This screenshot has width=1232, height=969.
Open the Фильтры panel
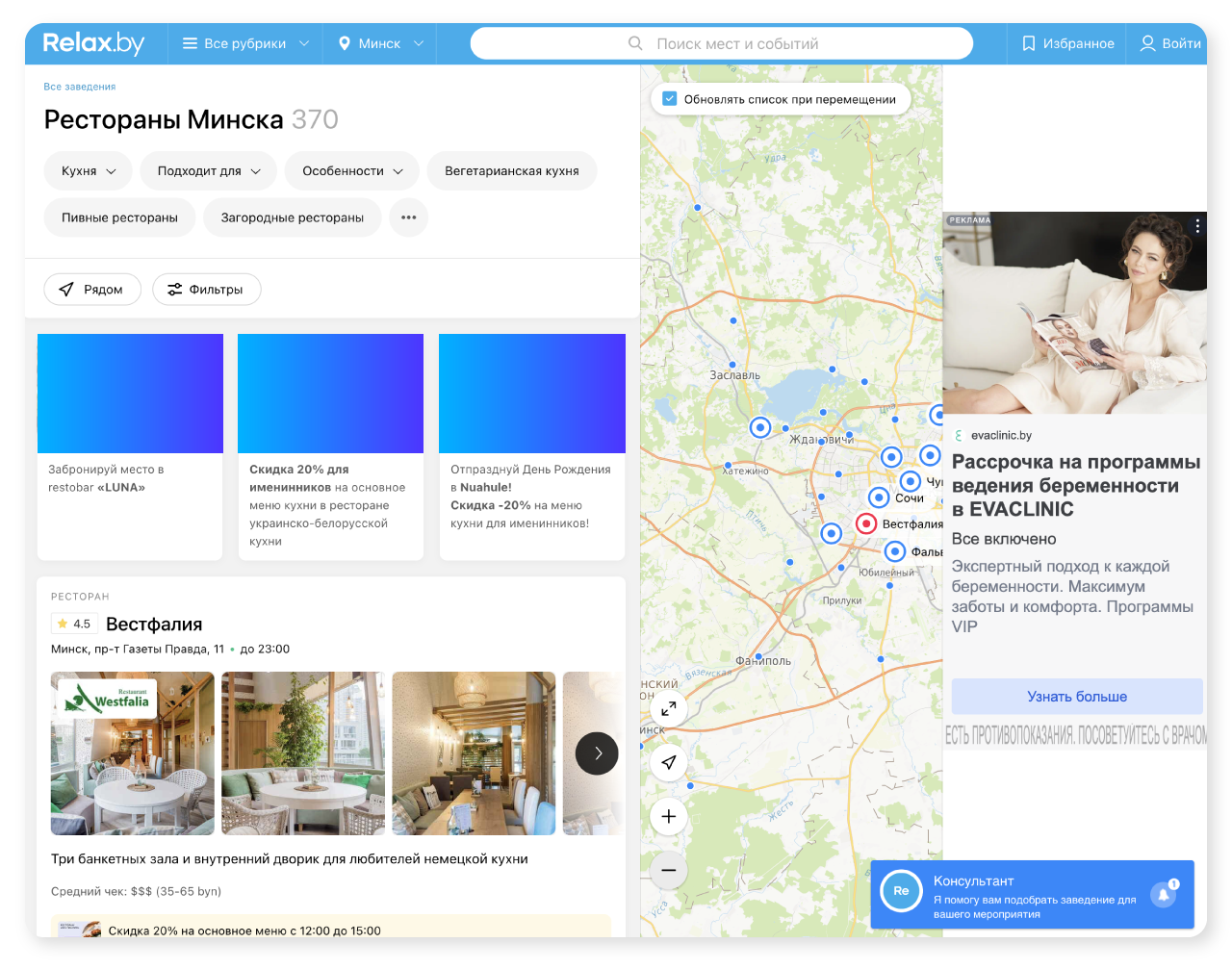[x=206, y=289]
